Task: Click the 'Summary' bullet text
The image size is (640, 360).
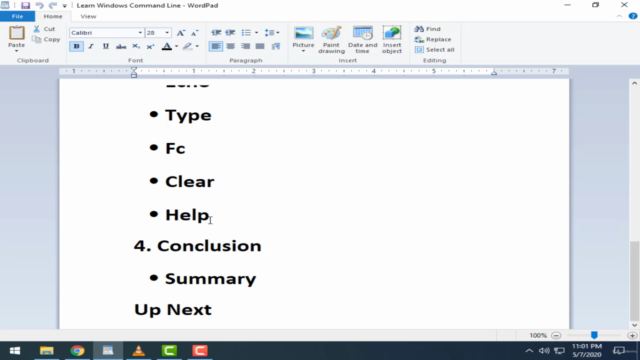Action: tap(211, 279)
